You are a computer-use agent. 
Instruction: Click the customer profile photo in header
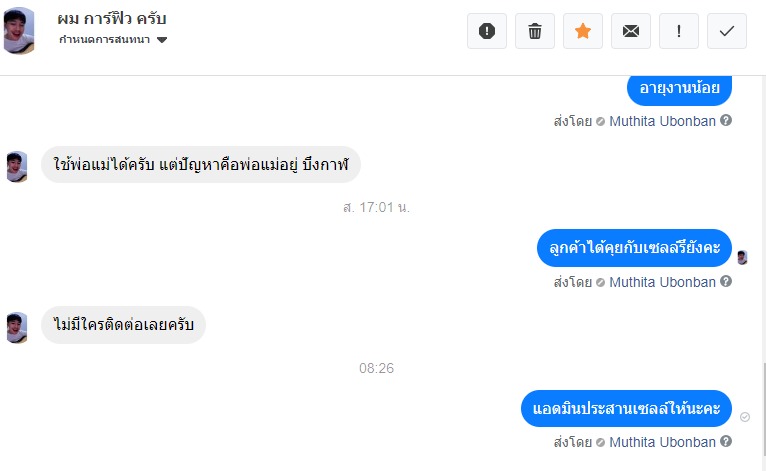point(20,31)
